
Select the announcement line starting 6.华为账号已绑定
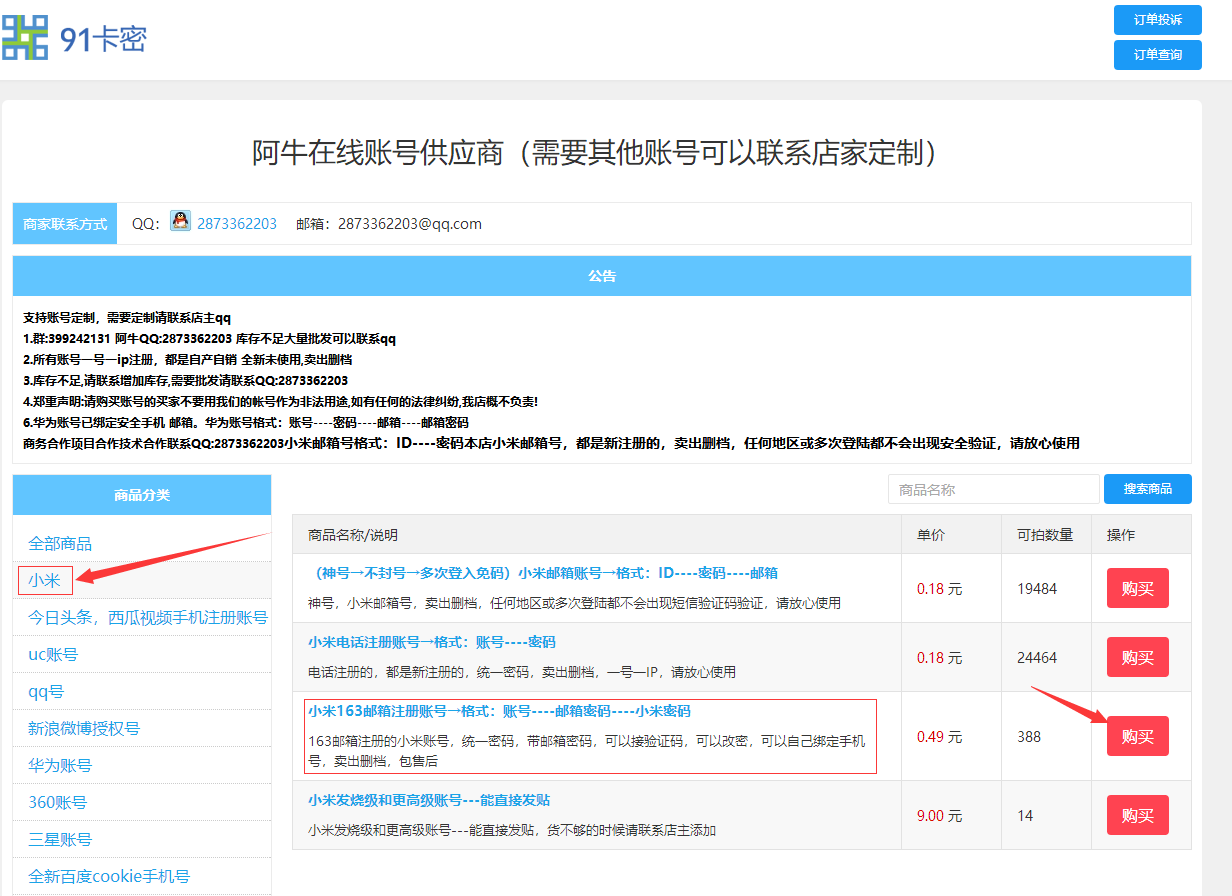pos(246,422)
